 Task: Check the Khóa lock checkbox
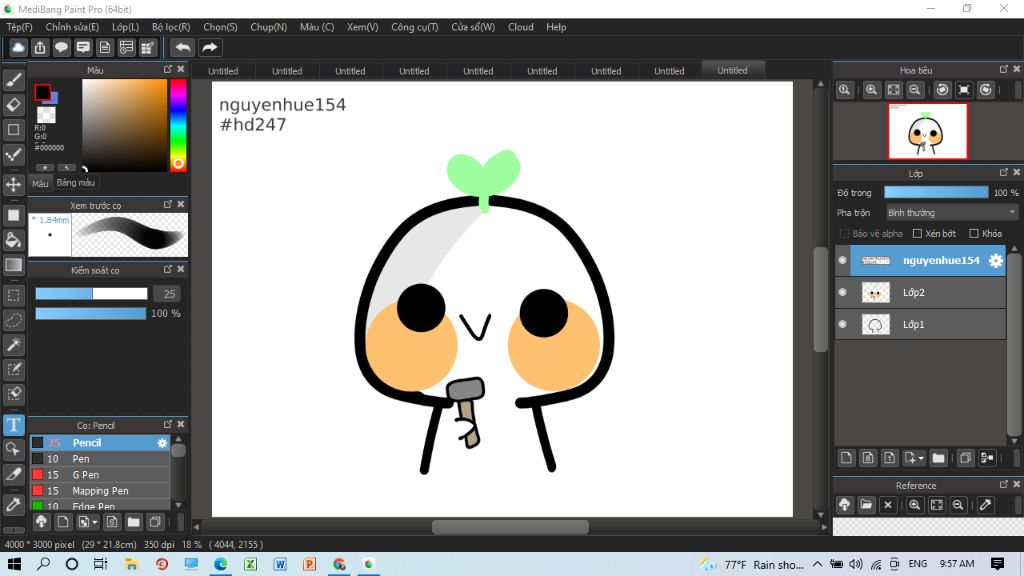[974, 233]
